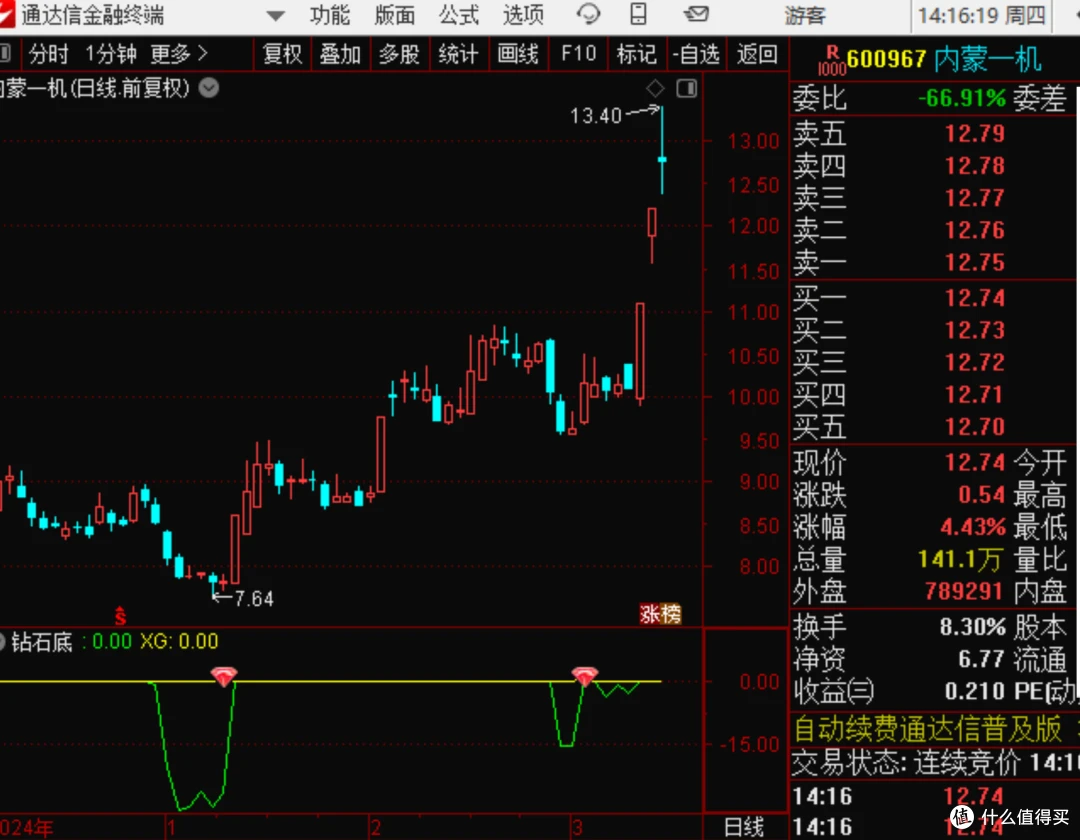1080x840 pixels.
Task: Open the 公式 menu
Action: (x=459, y=15)
